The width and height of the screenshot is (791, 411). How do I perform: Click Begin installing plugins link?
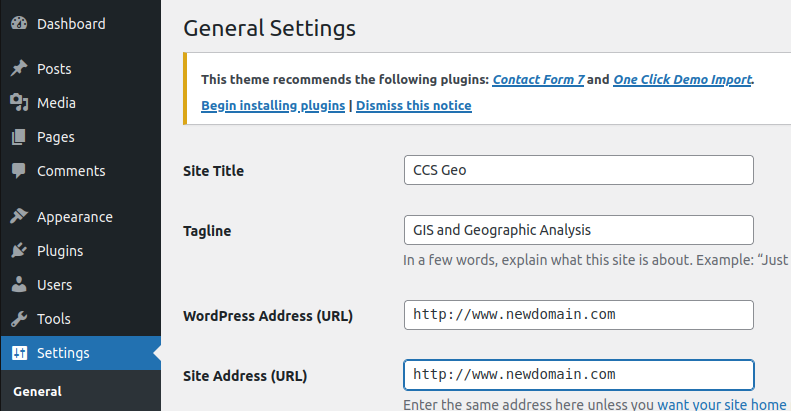click(273, 106)
